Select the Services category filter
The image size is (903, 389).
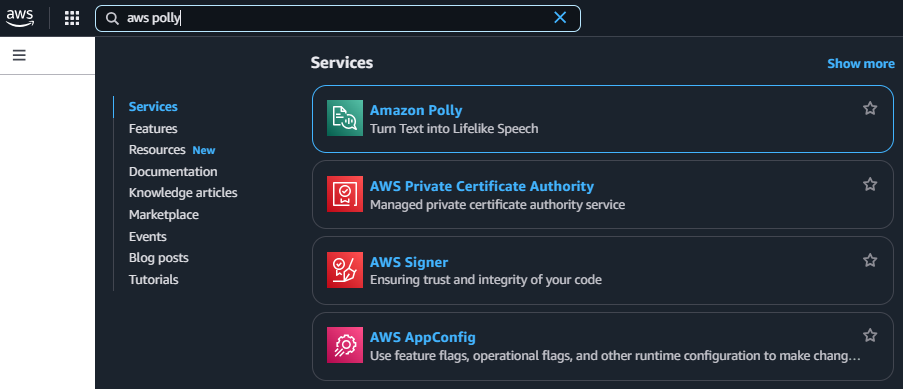pos(153,107)
